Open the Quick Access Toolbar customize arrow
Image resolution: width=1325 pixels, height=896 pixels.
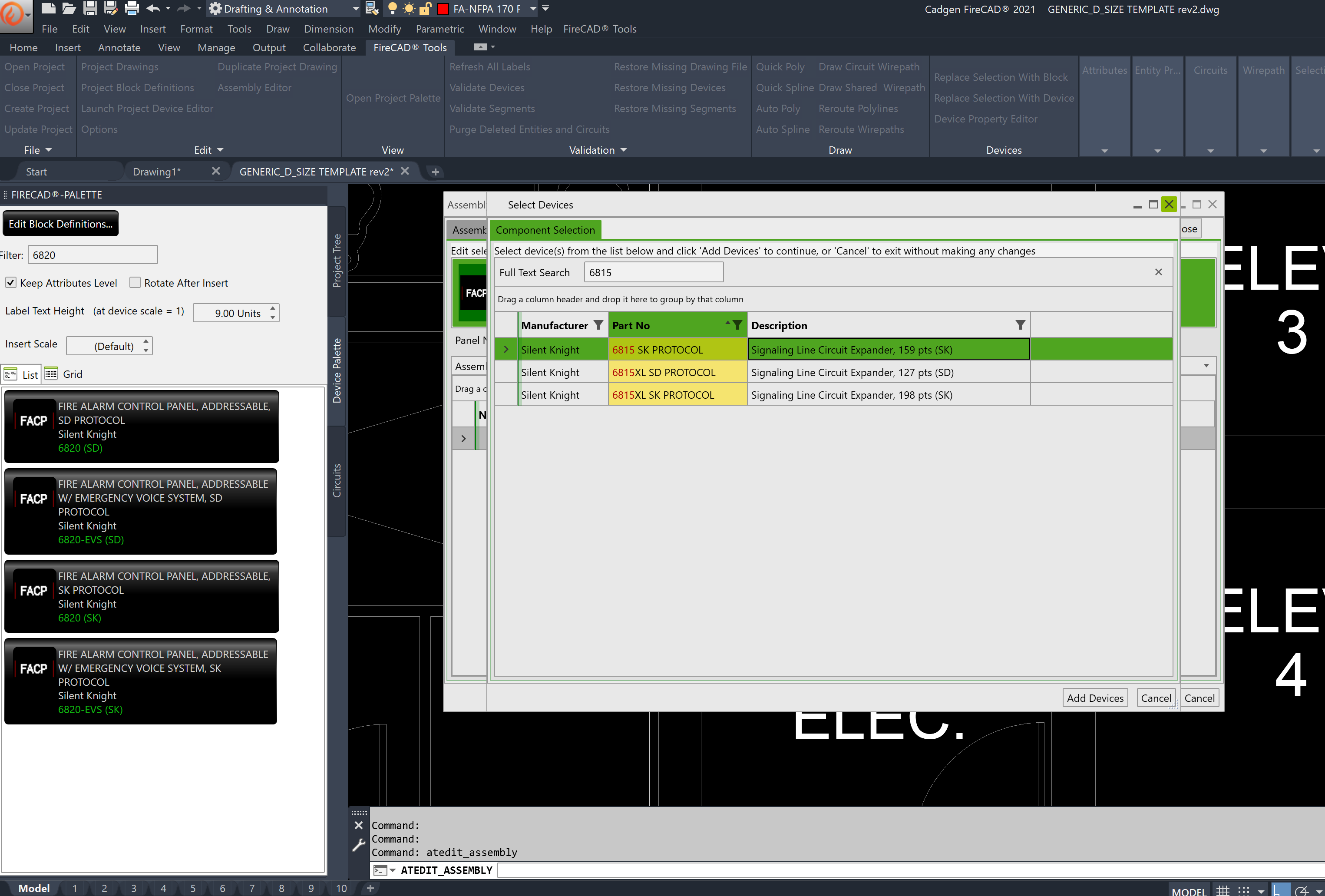pos(545,9)
